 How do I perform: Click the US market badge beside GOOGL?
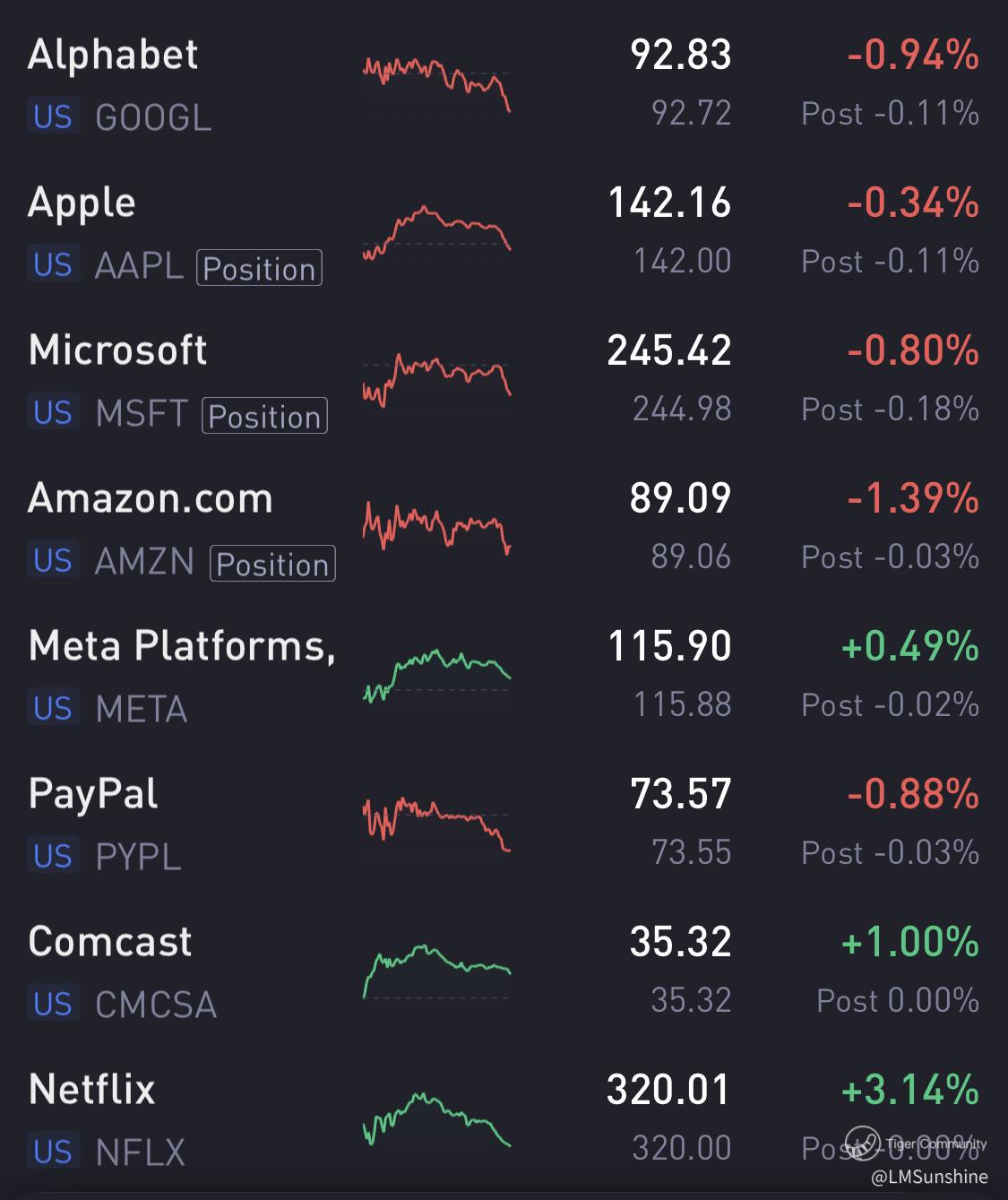tap(53, 117)
